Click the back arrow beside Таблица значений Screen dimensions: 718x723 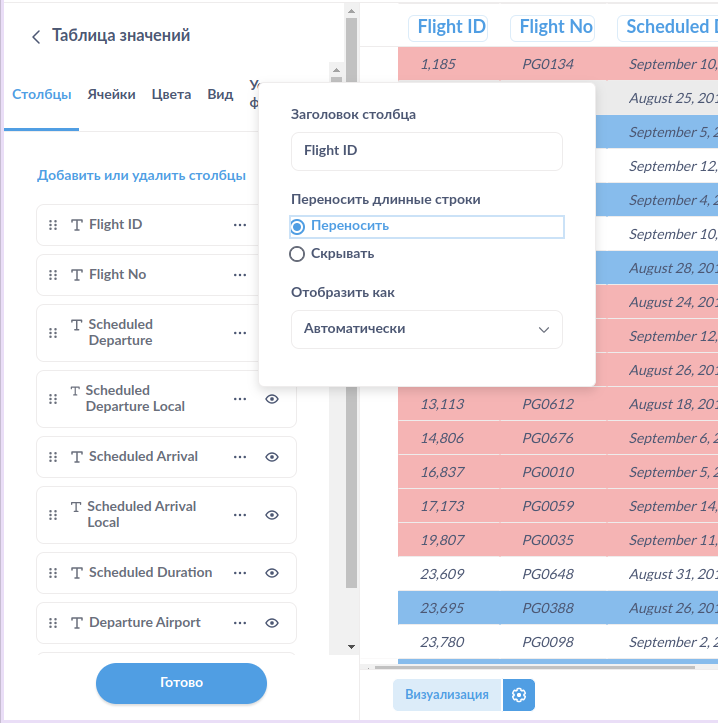pos(36,37)
